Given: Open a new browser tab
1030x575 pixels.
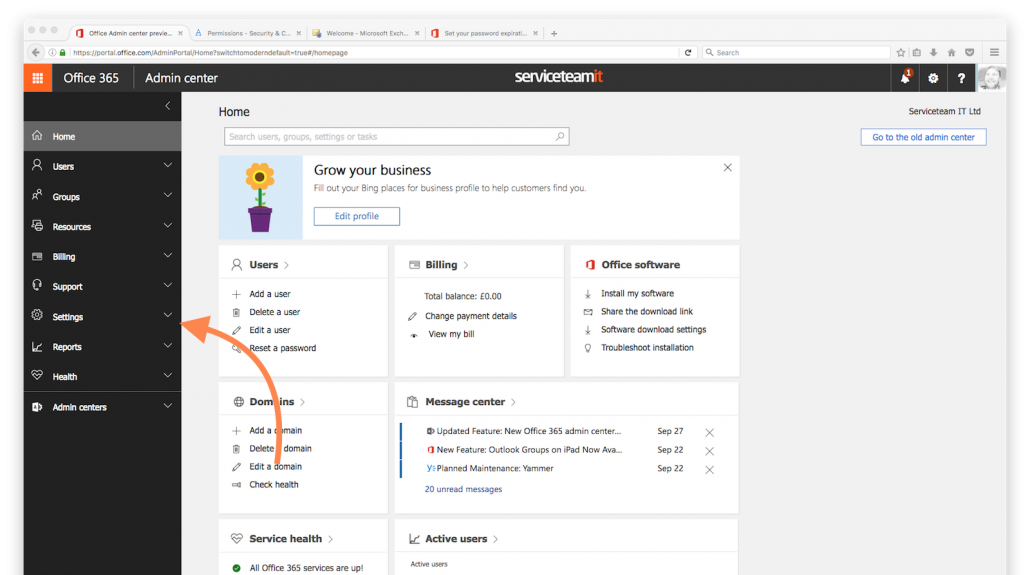Looking at the screenshot, I should pos(554,34).
